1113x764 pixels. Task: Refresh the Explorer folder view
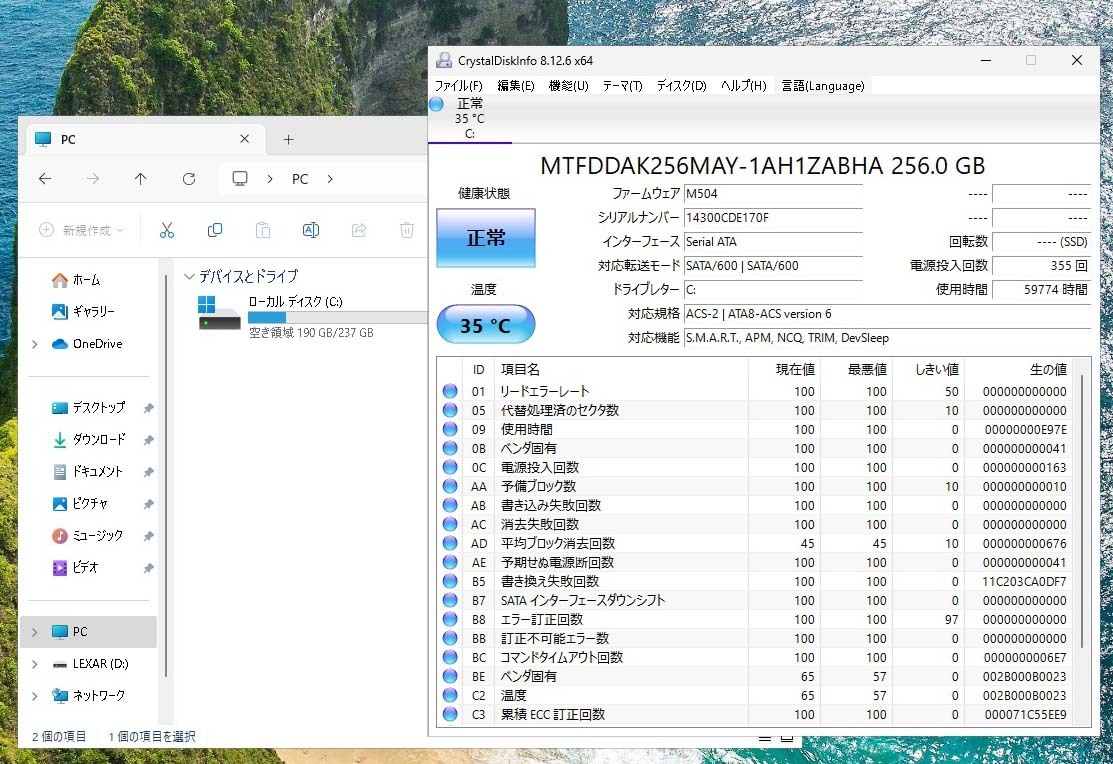(189, 179)
